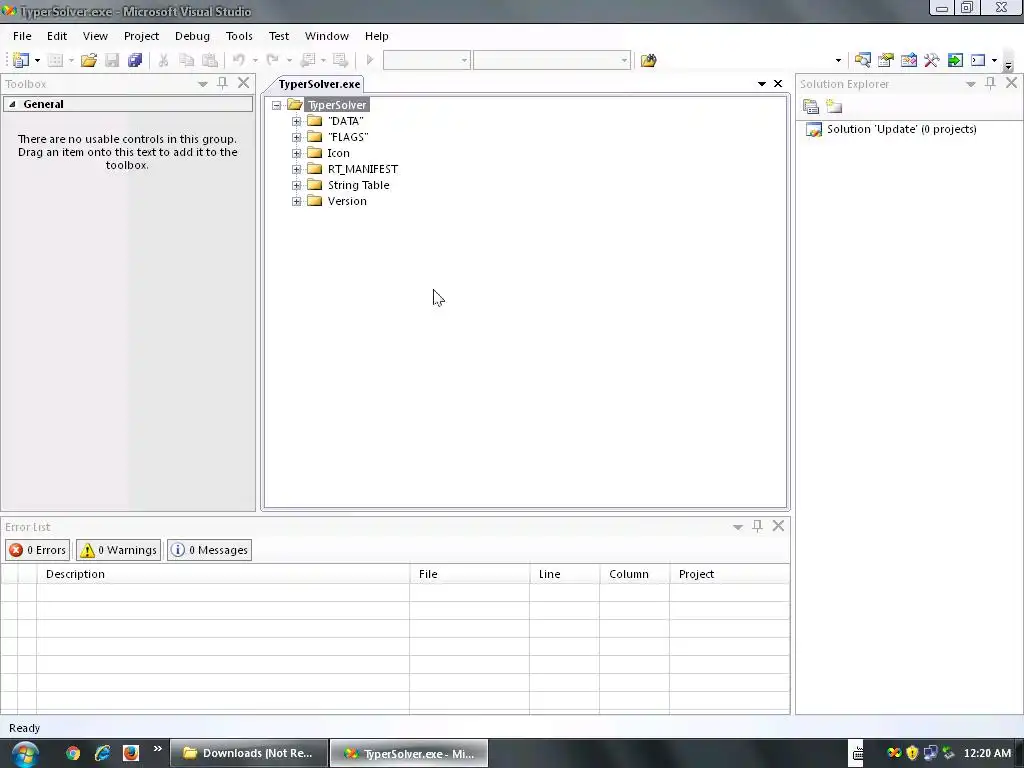Screen dimensions: 1024x768
Task: Click the Redo arrow icon
Action: coord(273,60)
